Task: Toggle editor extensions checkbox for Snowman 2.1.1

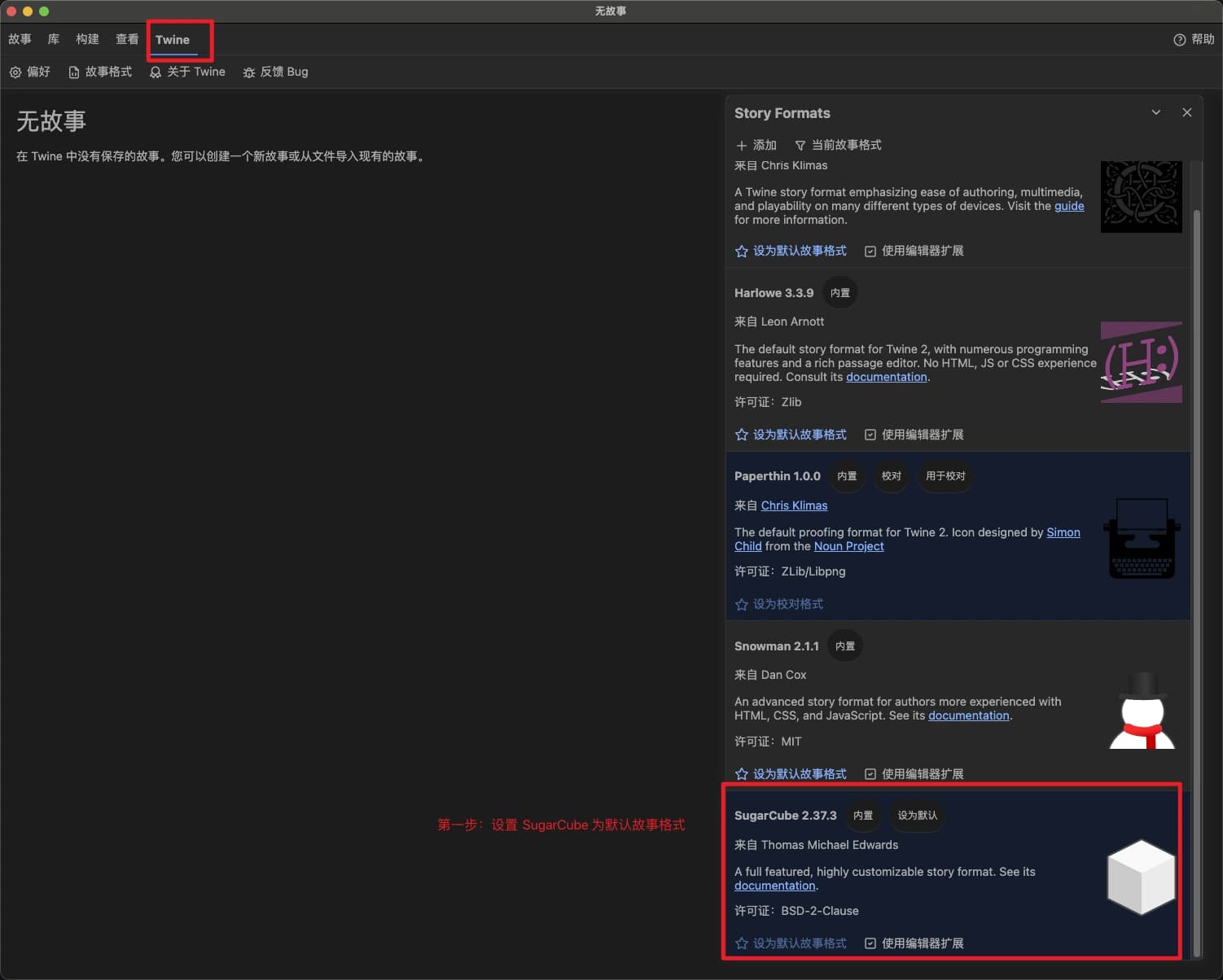Action: pos(870,774)
